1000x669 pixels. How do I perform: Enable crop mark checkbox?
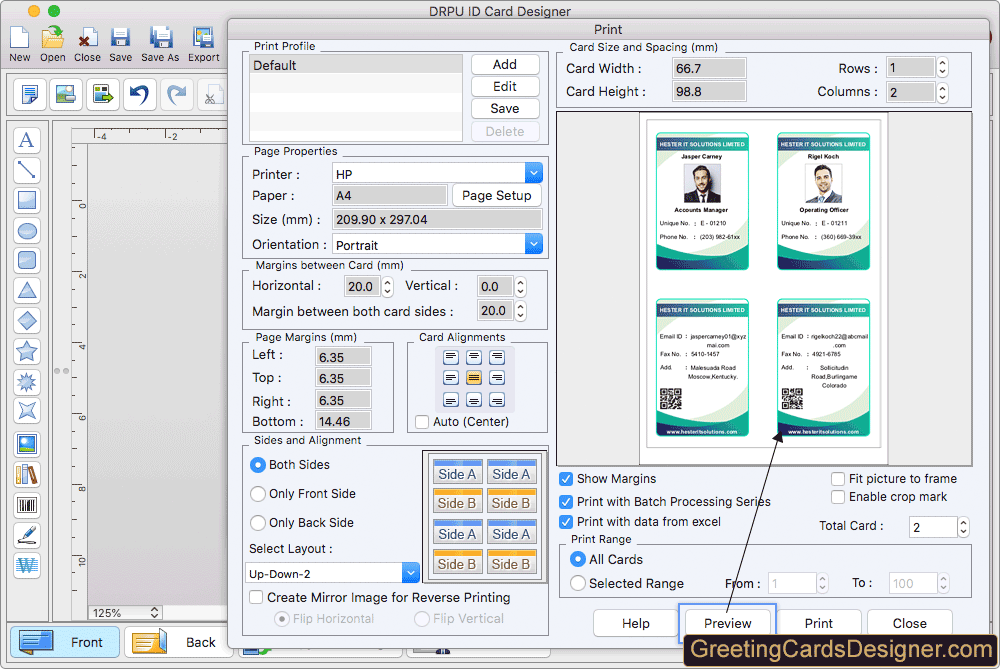click(838, 497)
